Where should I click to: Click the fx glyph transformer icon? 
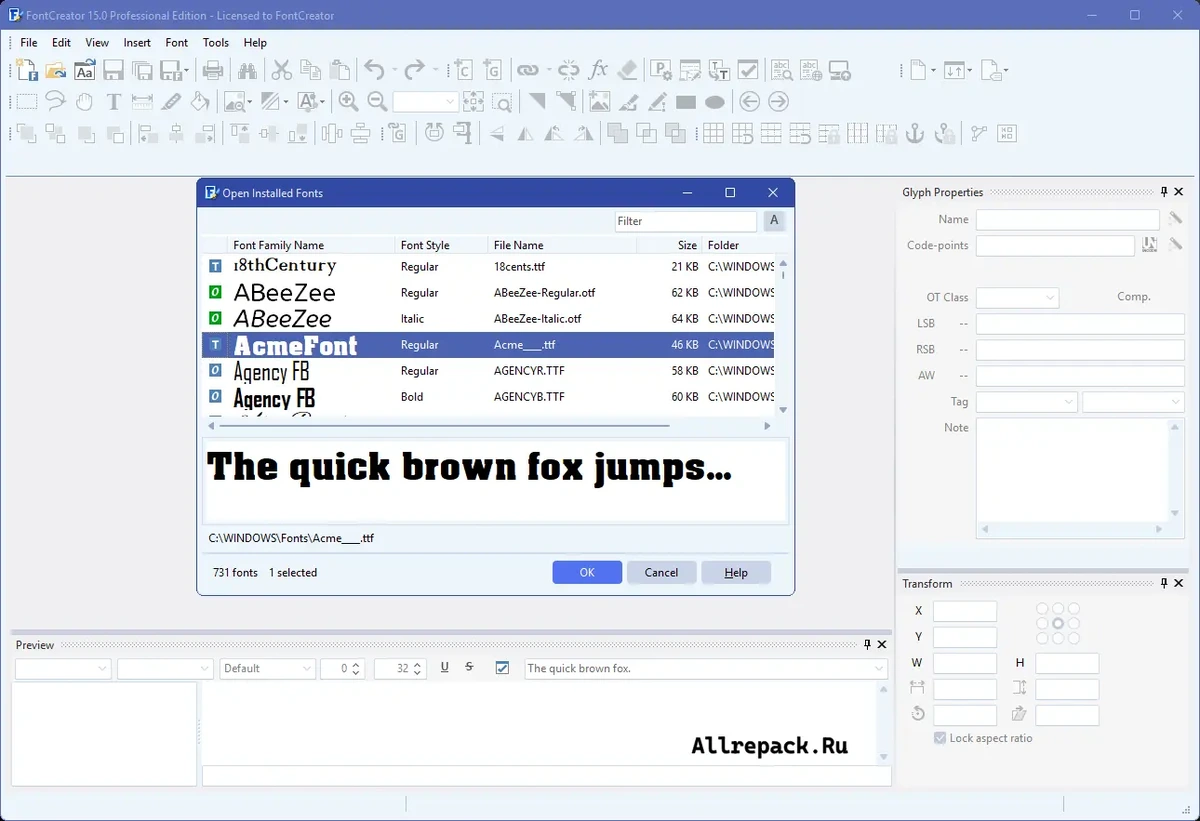tap(598, 70)
